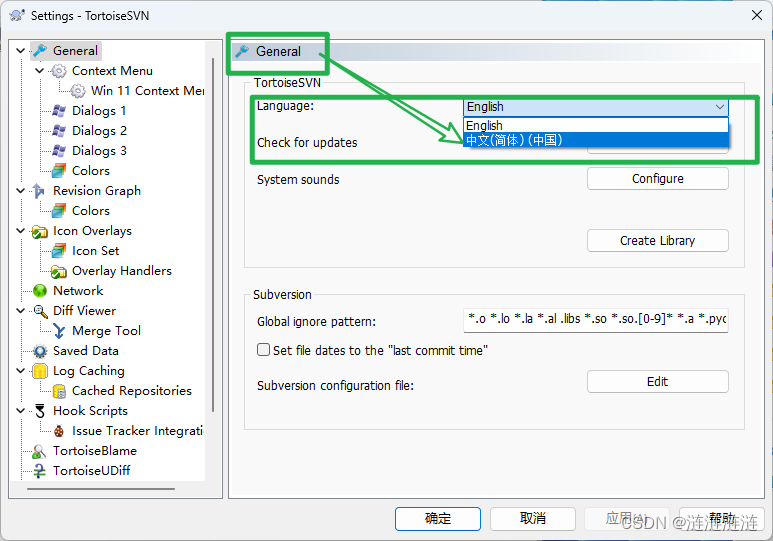Enable Set file dates to last commit time
Viewport: 773px width, 541px height.
click(263, 350)
